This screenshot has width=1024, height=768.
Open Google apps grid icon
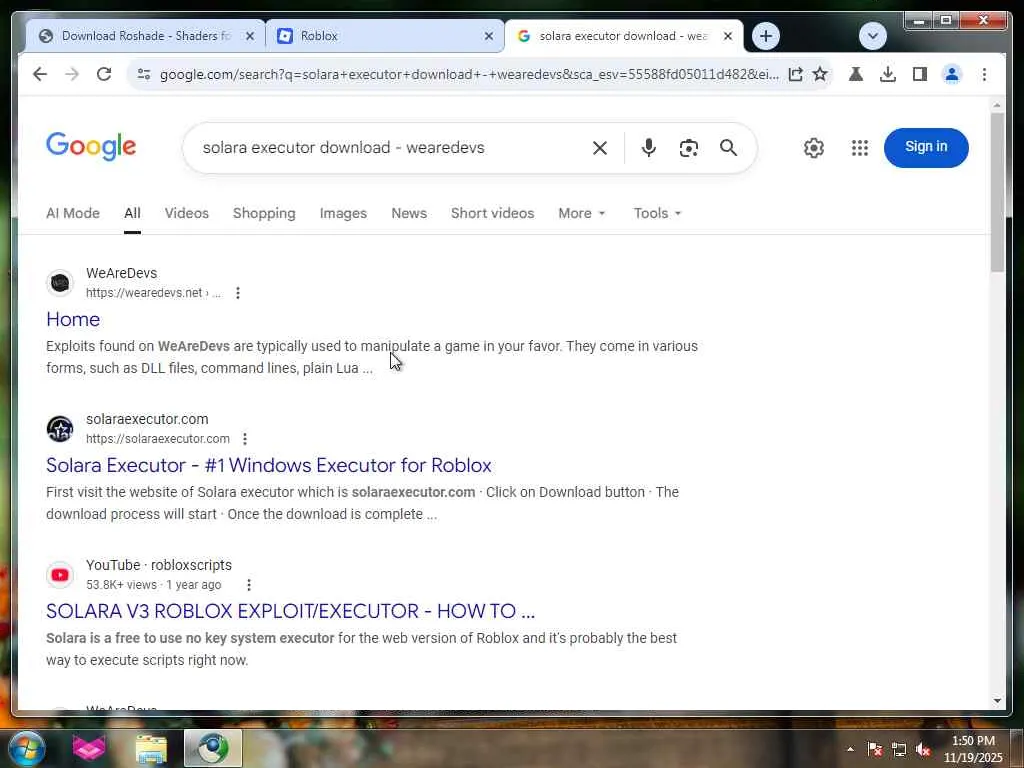tap(860, 148)
